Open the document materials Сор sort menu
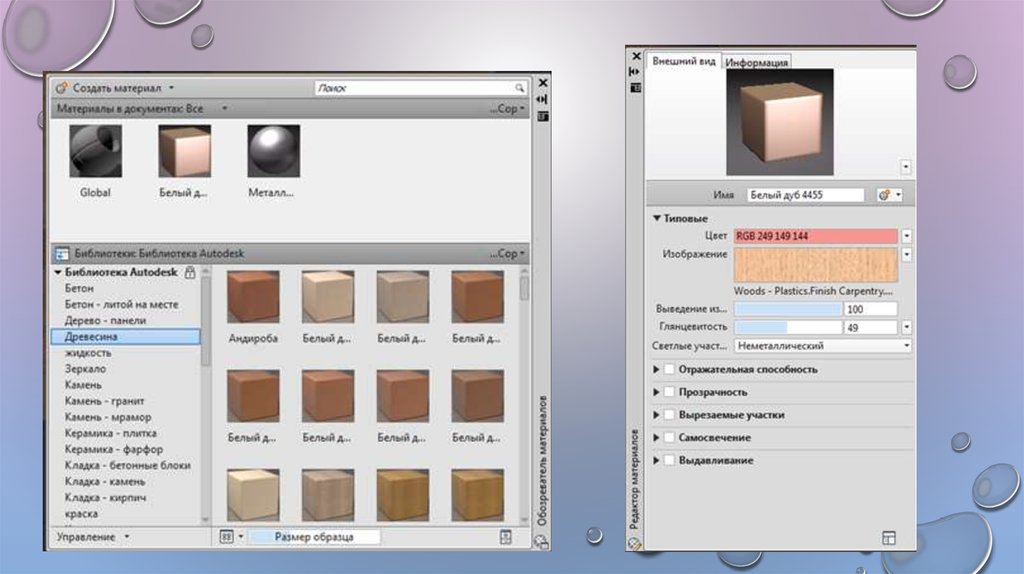This screenshot has height=574, width=1024. [x=510, y=108]
